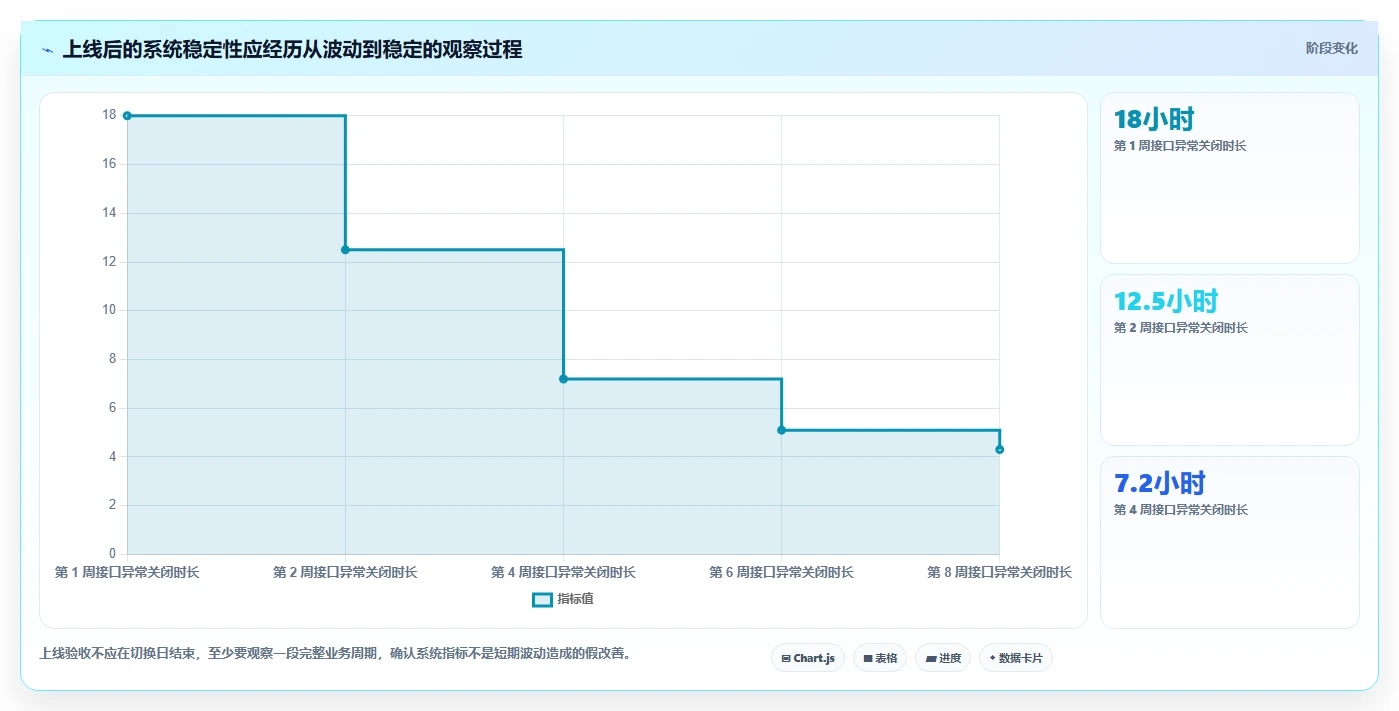Click the lightning icon beside the title
This screenshot has width=1399, height=711.
click(47, 50)
